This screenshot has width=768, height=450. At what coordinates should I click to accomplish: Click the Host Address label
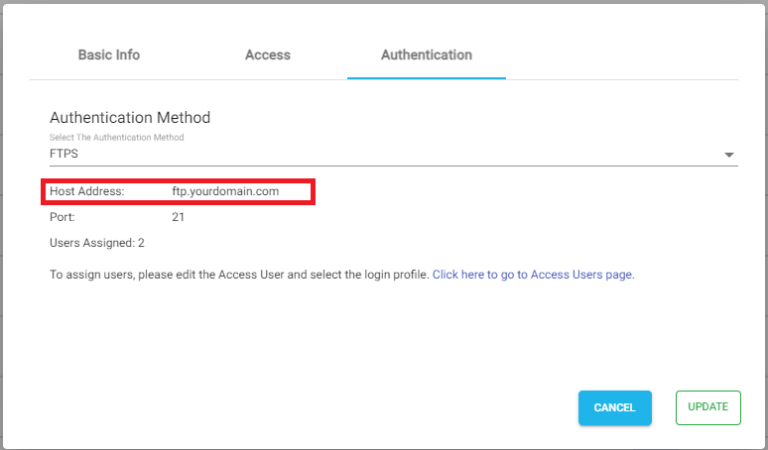(87, 191)
